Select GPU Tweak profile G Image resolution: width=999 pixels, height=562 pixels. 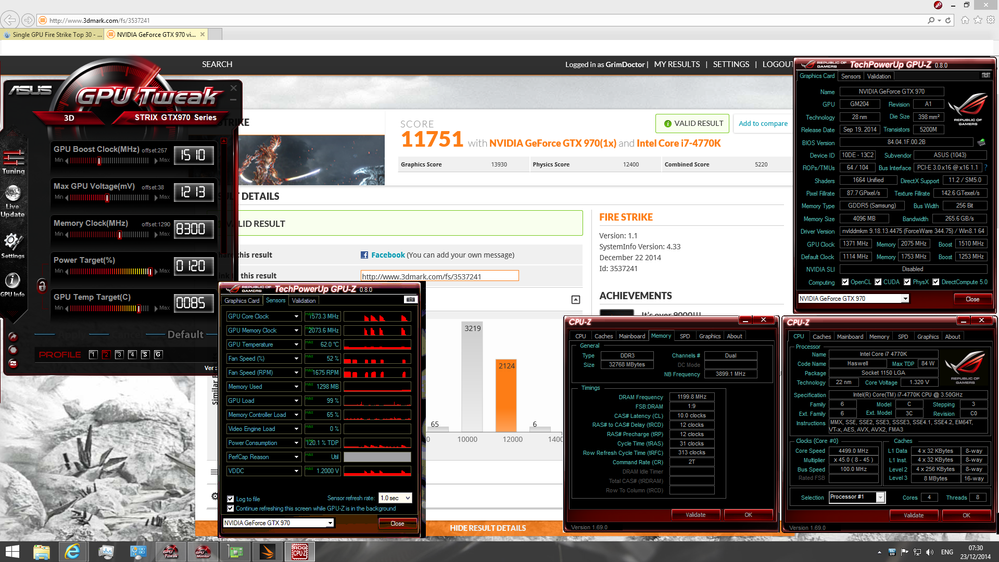coord(158,354)
